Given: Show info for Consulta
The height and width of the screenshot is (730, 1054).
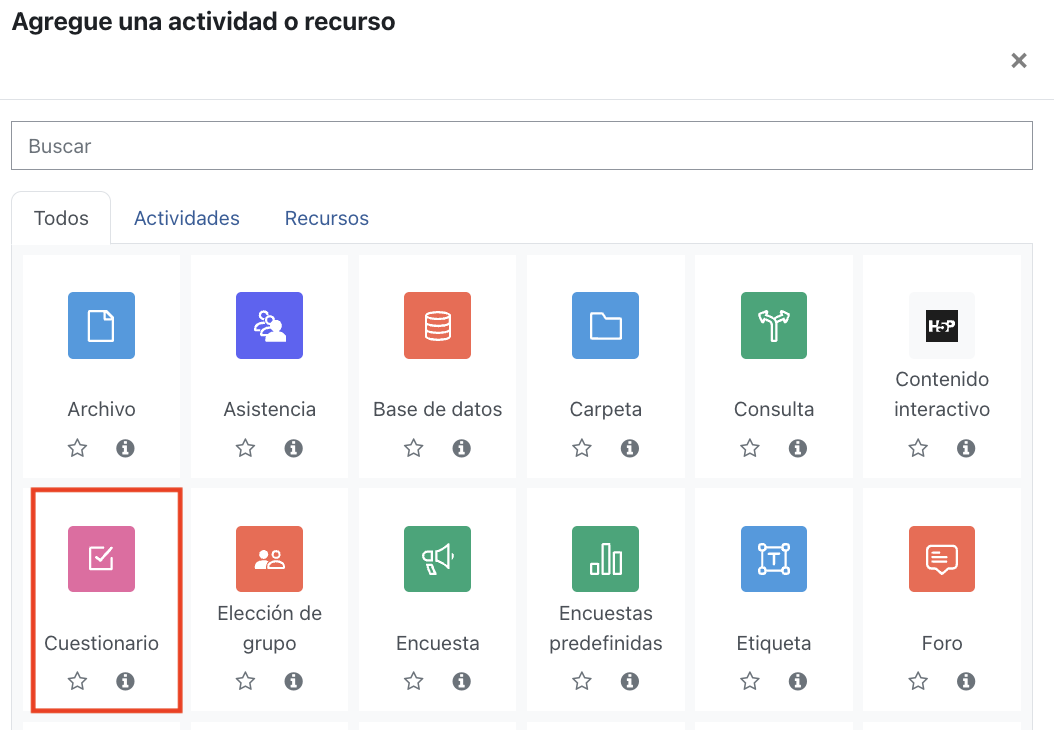Looking at the screenshot, I should 797,448.
